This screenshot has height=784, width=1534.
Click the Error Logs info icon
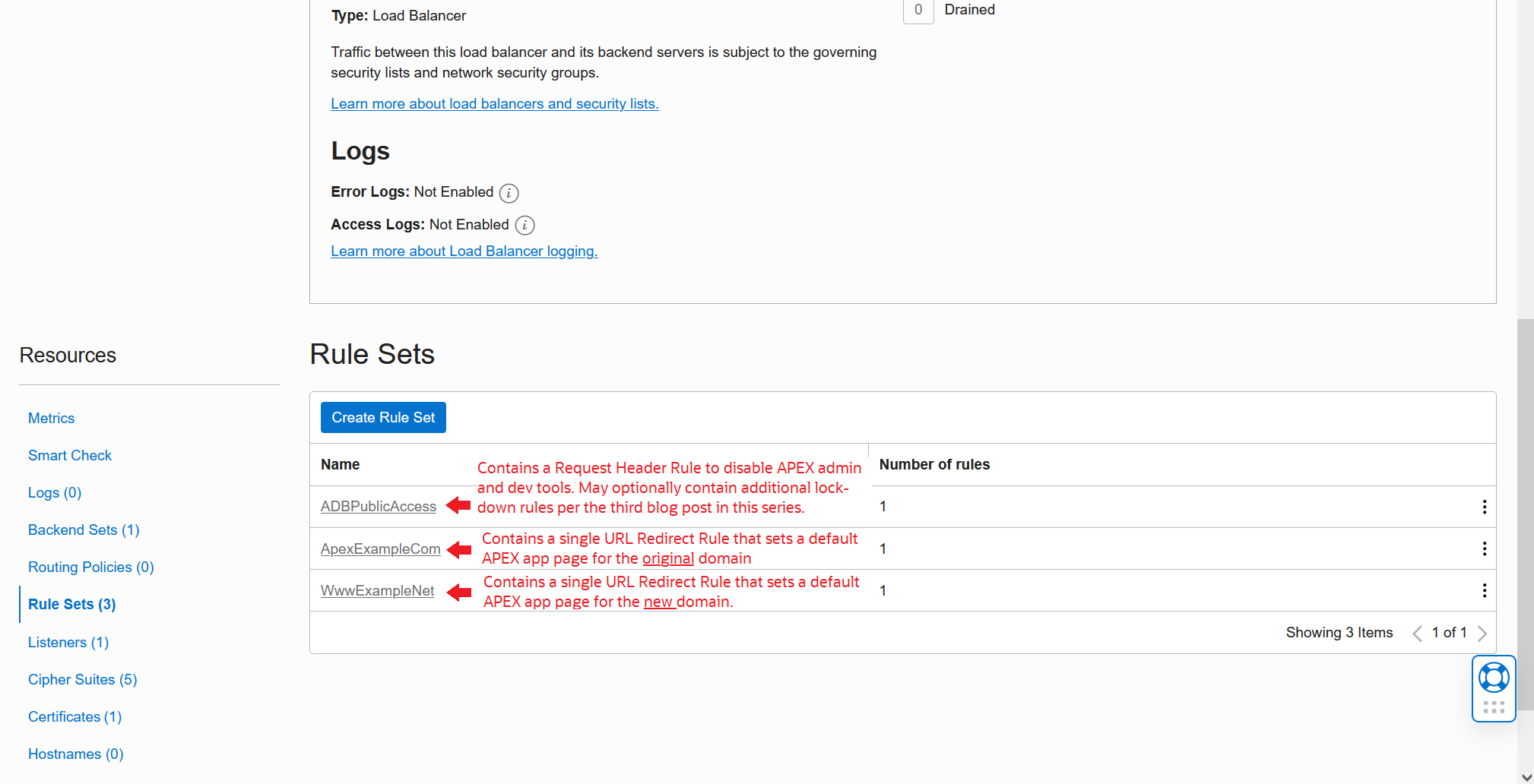[x=509, y=193]
